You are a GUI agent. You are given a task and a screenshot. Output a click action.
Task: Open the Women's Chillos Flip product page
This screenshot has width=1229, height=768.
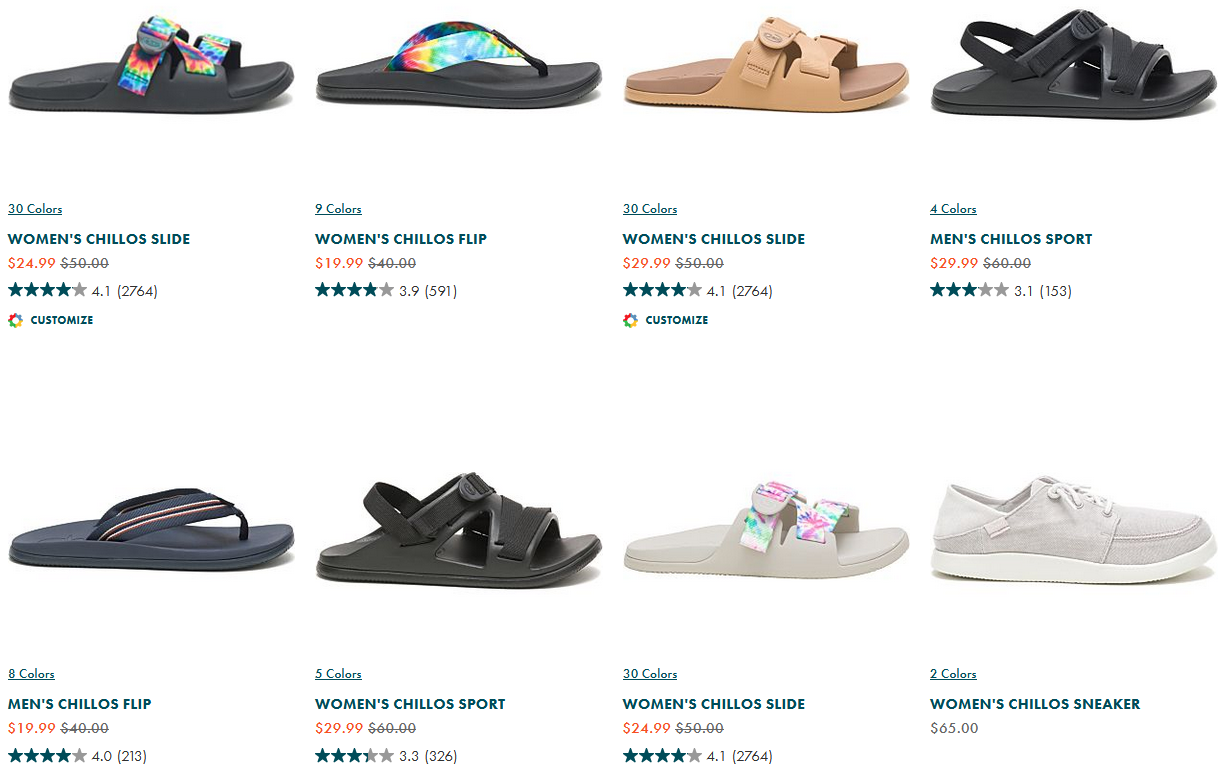pyautogui.click(x=401, y=239)
